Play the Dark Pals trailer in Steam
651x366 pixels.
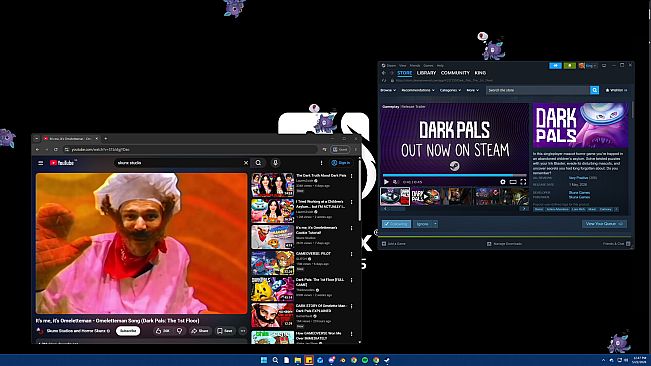coord(386,182)
